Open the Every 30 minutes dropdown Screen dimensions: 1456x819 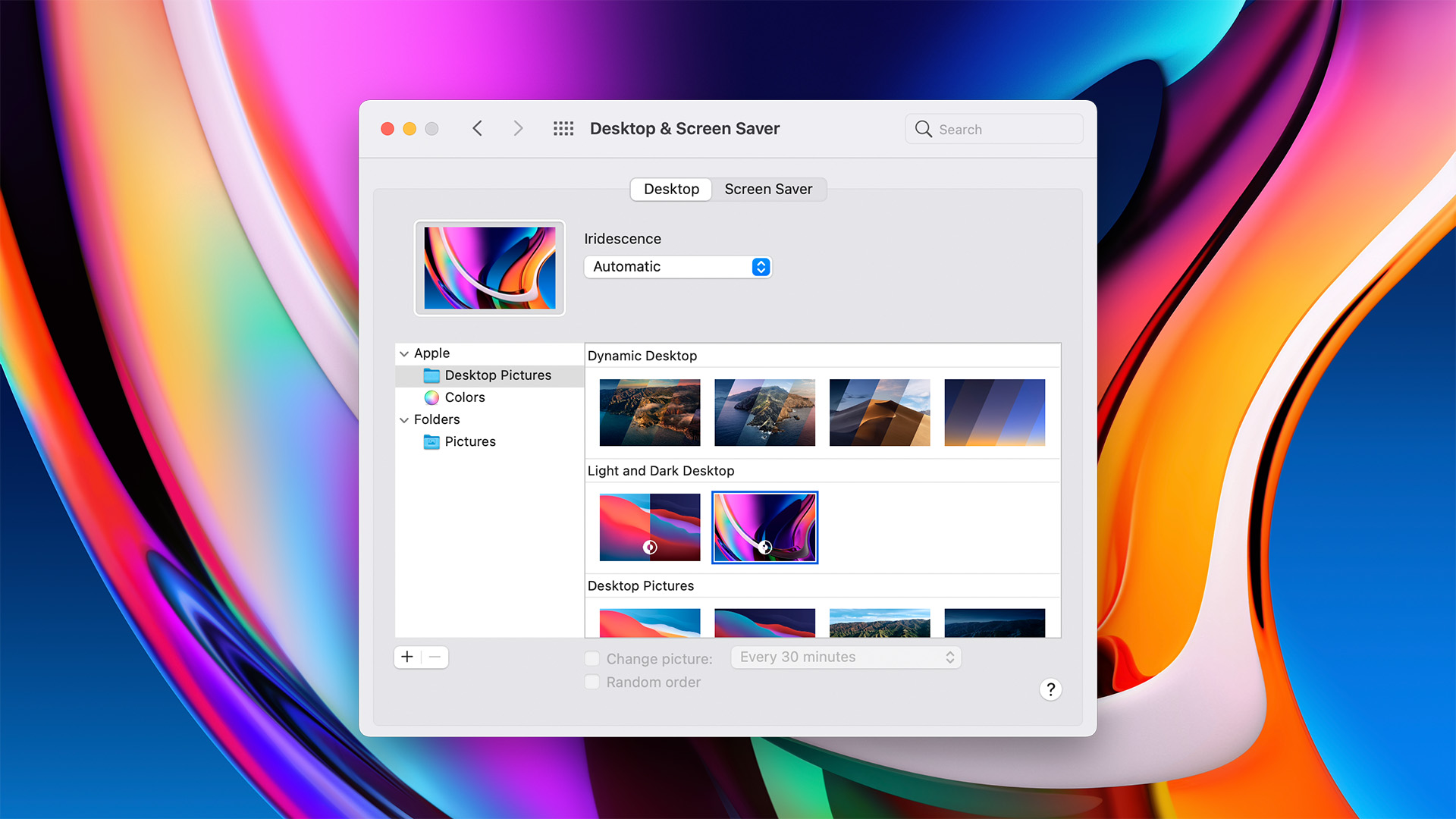(846, 657)
